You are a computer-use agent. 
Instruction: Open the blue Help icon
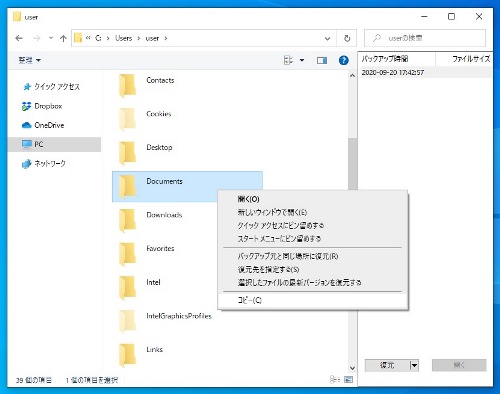[x=344, y=60]
